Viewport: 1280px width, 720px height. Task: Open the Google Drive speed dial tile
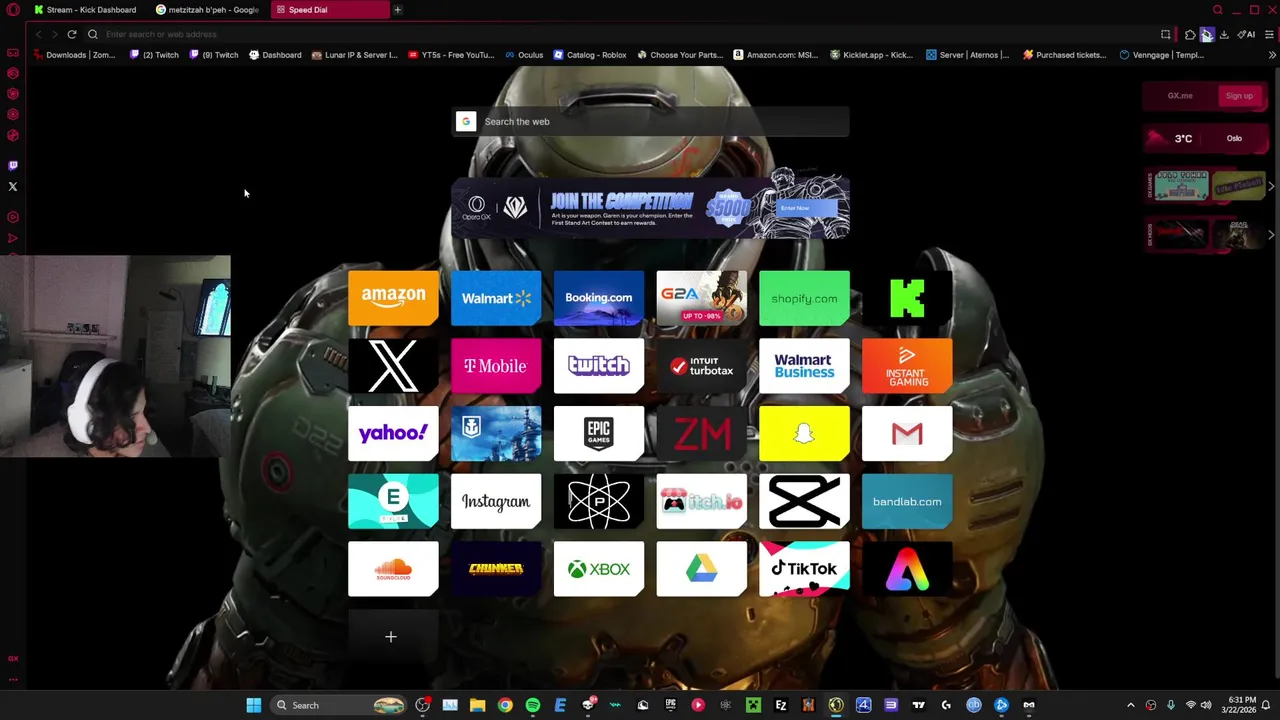[702, 569]
